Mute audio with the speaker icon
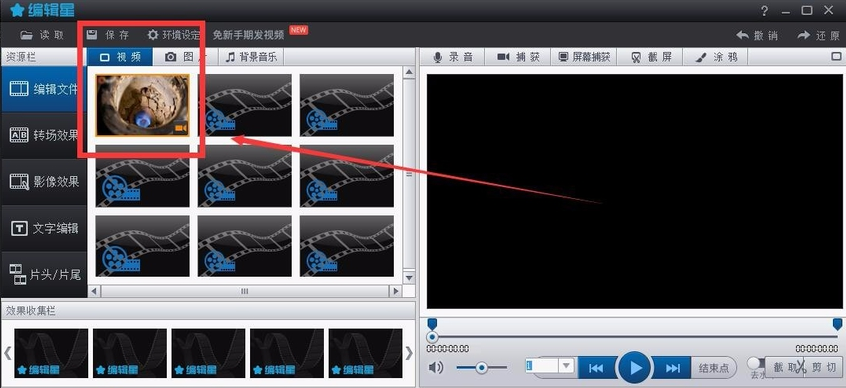This screenshot has width=846, height=388. (435, 367)
